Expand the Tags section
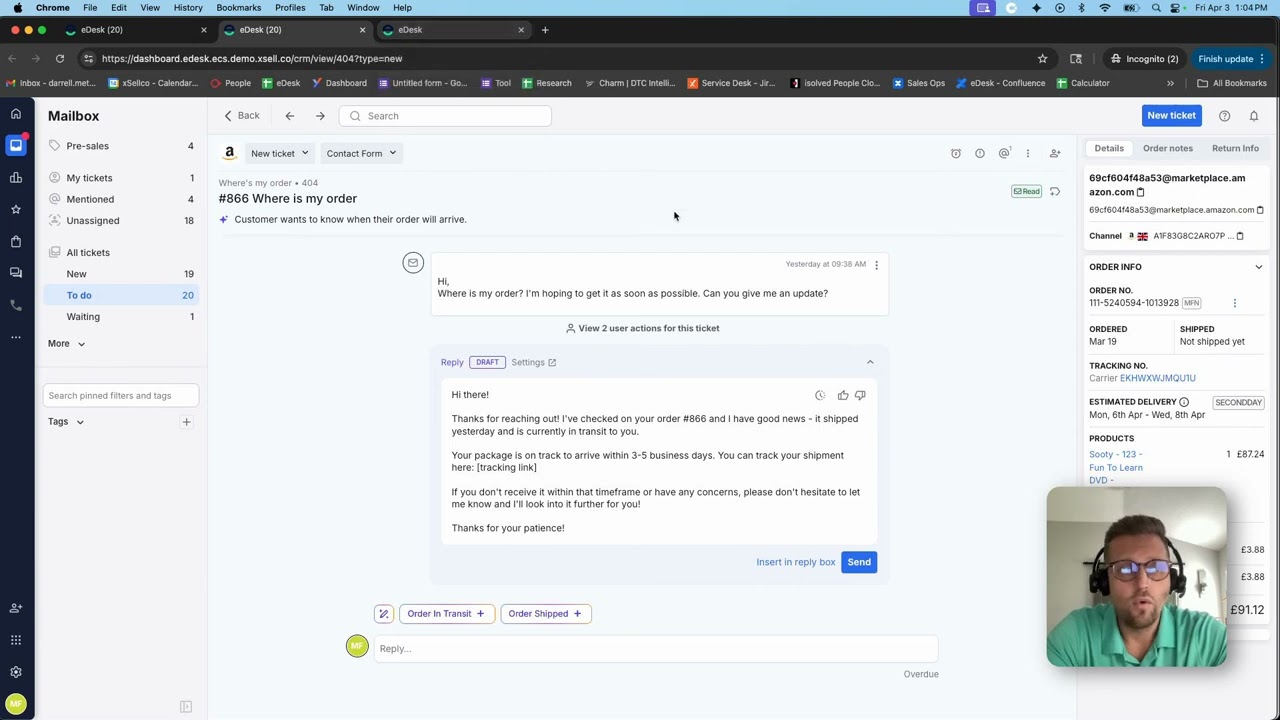This screenshot has width=1280, height=720. click(66, 422)
